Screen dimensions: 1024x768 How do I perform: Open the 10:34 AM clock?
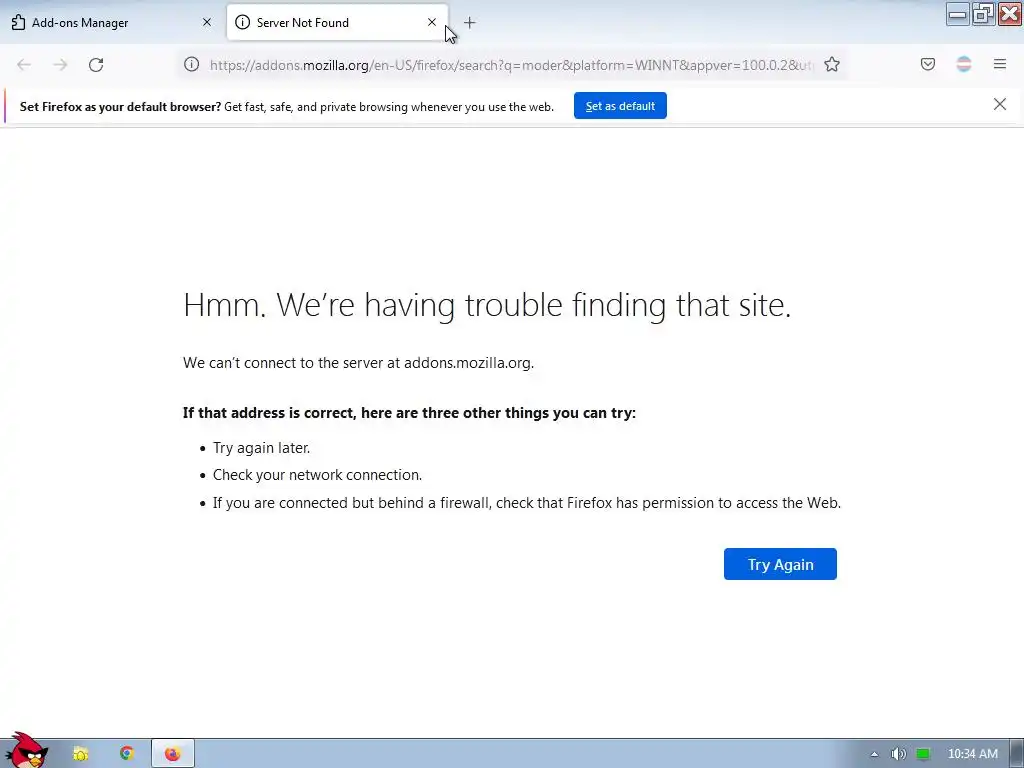972,754
